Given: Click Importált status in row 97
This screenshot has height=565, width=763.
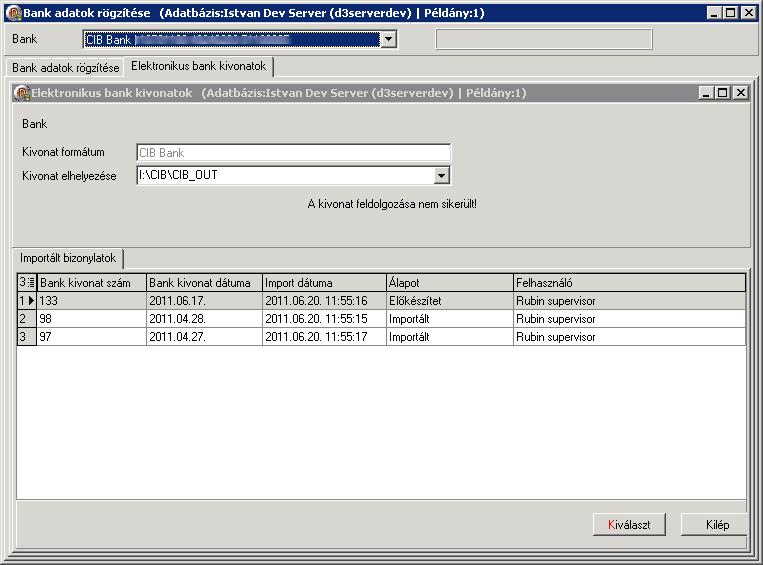Looking at the screenshot, I should [450, 337].
